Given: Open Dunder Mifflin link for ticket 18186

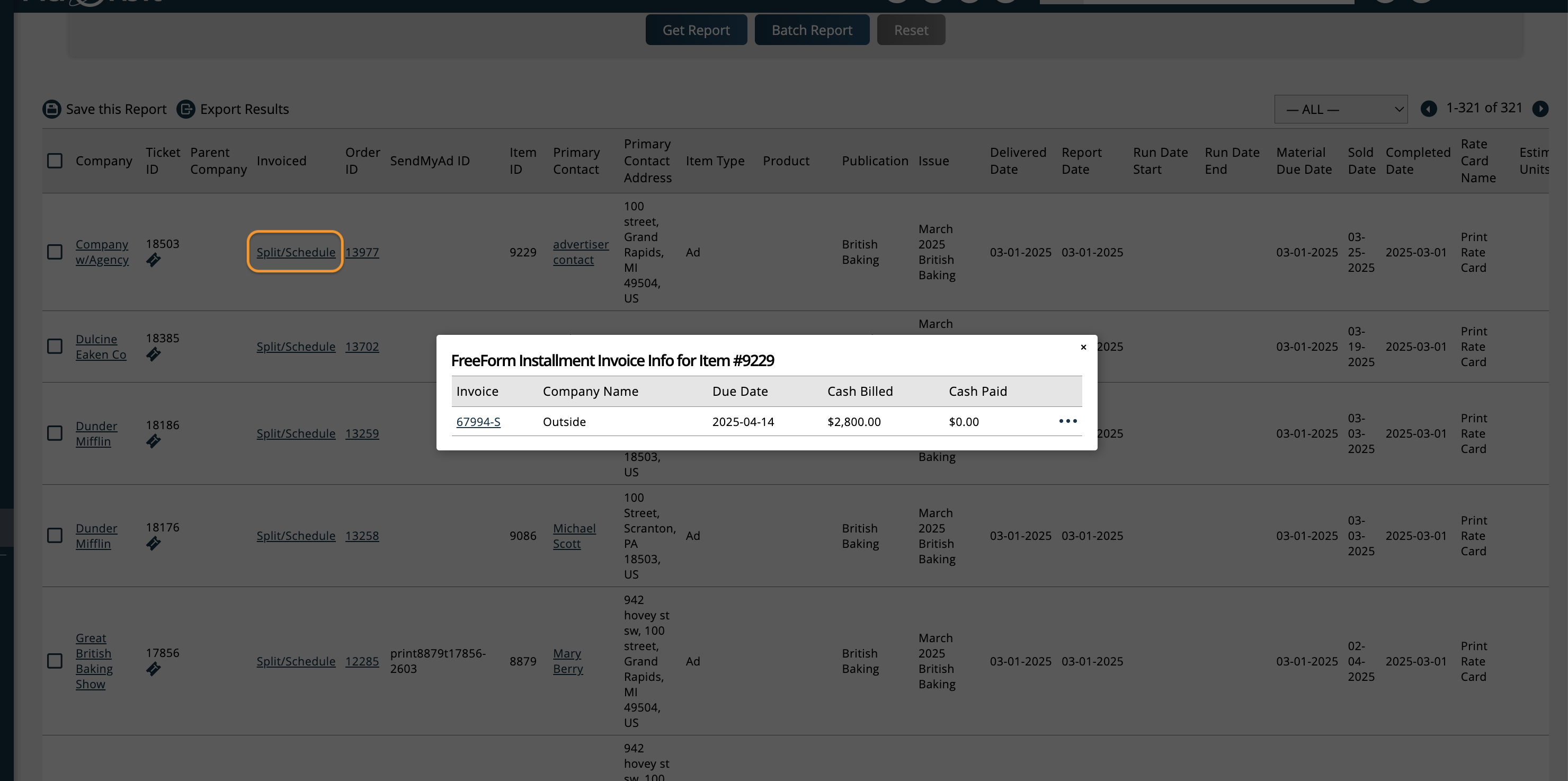Looking at the screenshot, I should click(96, 434).
